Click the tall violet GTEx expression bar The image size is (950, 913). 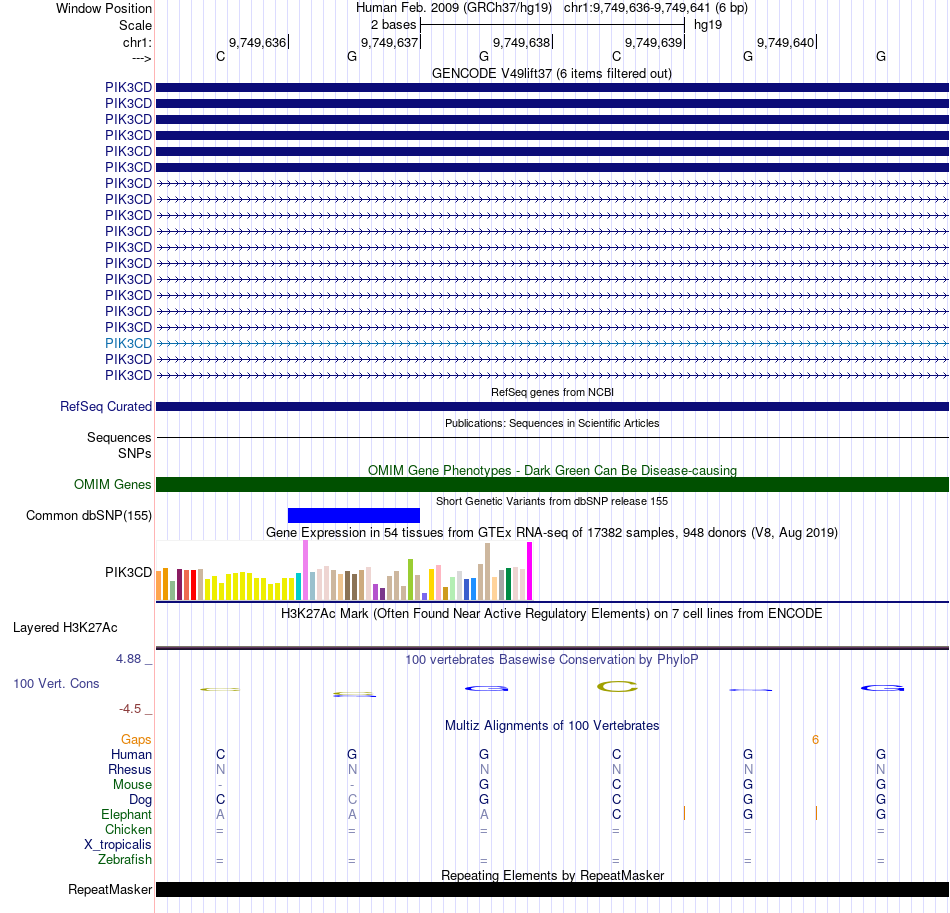[305, 570]
